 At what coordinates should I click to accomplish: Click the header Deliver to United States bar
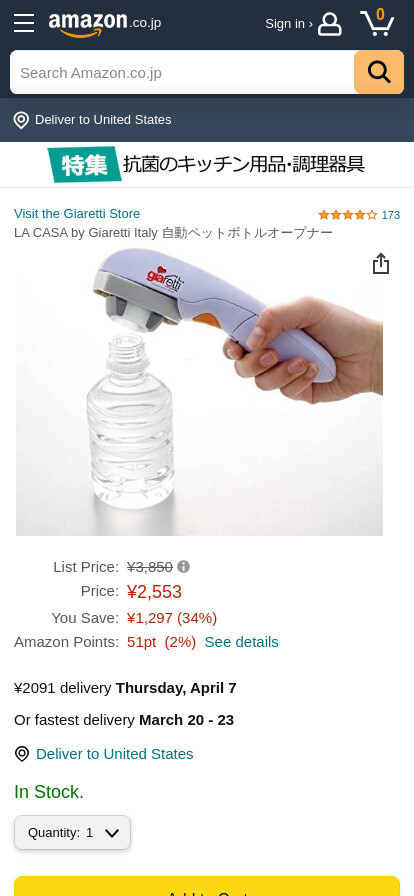tap(207, 120)
